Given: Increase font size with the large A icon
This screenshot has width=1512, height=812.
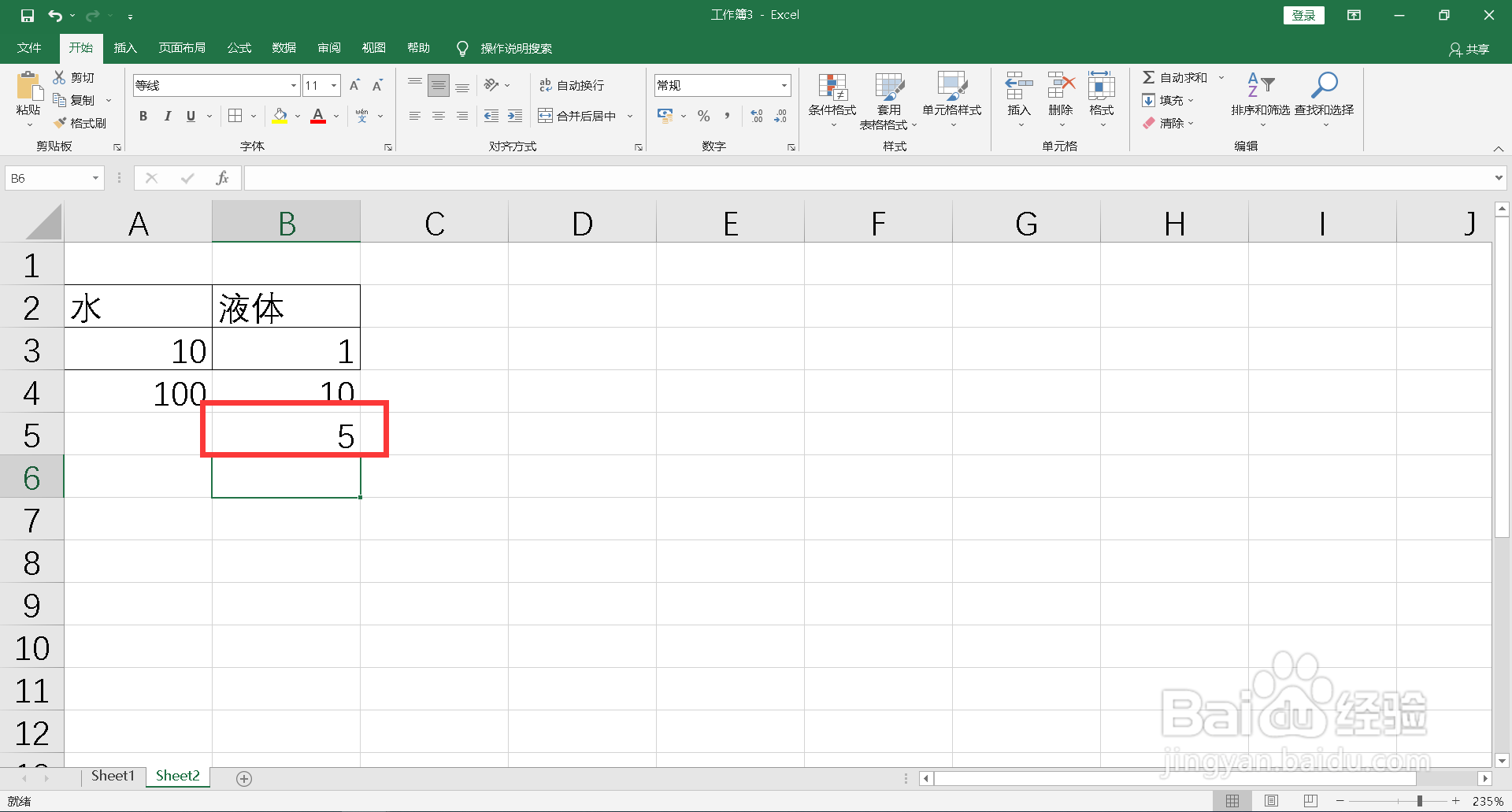Looking at the screenshot, I should (x=354, y=85).
